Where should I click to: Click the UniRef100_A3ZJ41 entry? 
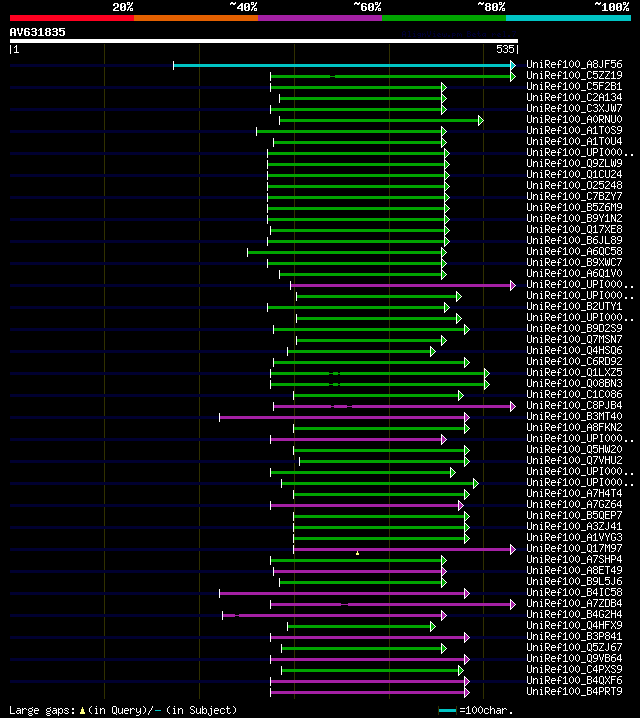tap(574, 526)
